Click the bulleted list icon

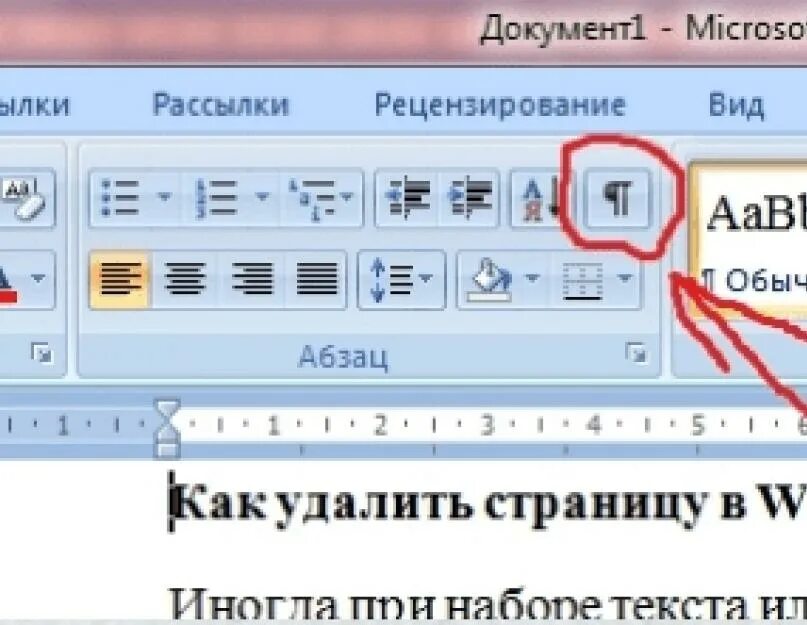(x=120, y=197)
